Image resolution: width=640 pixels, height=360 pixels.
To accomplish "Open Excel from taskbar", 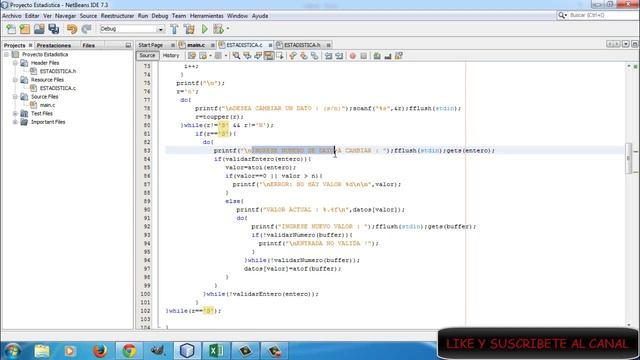I will 216,351.
